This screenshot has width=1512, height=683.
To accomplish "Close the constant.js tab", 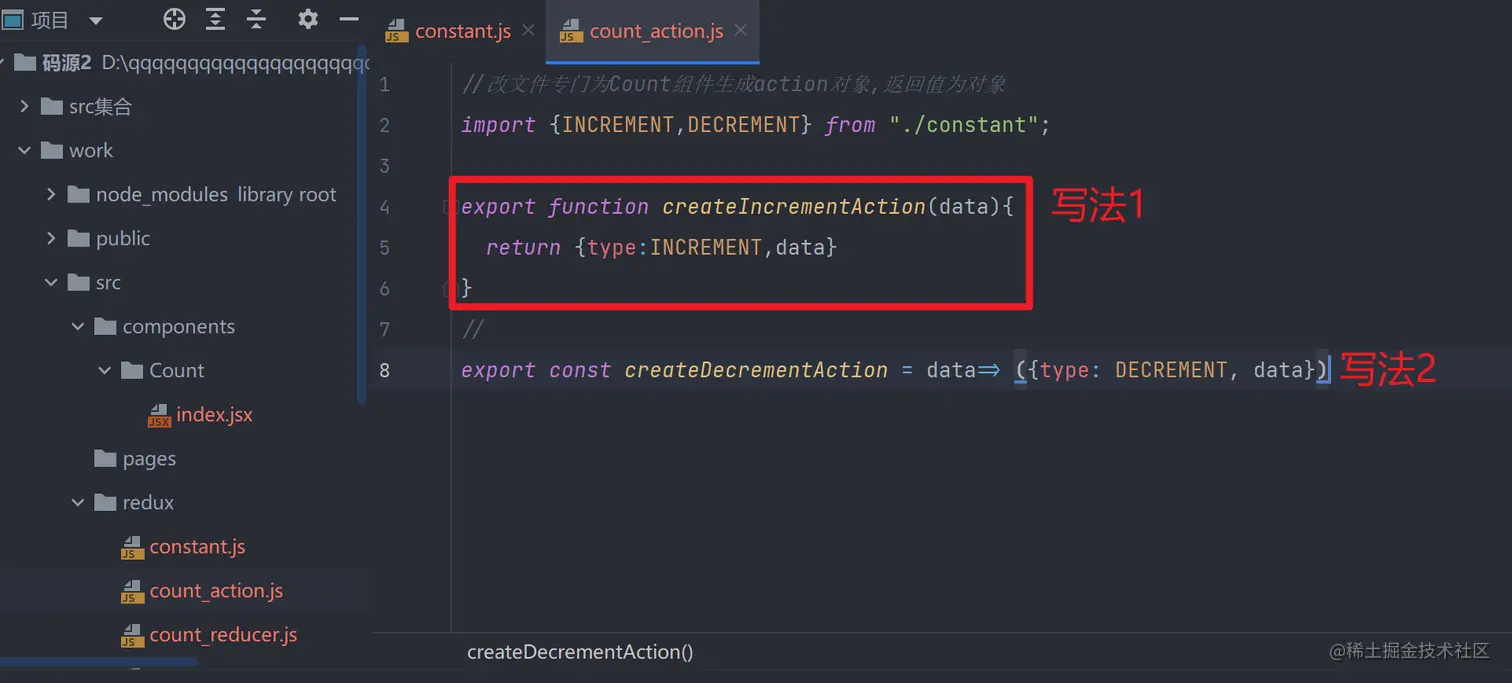I will coord(528,31).
